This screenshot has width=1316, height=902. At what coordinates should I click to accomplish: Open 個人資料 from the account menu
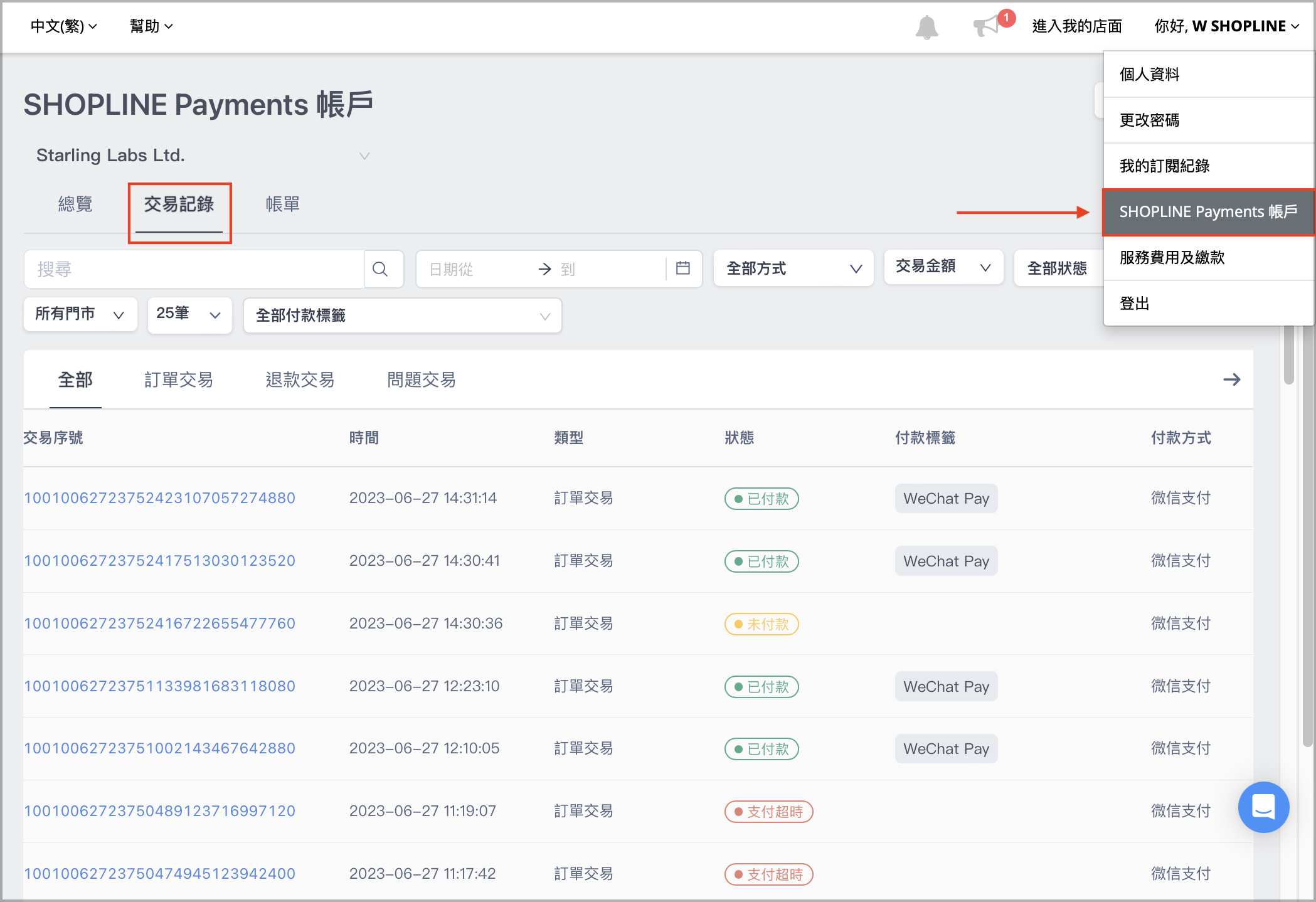(x=1149, y=74)
